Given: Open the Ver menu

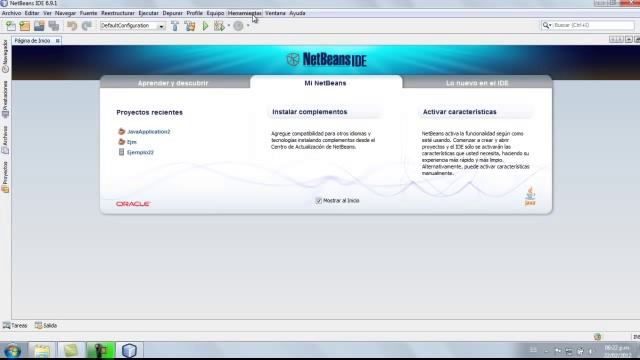Looking at the screenshot, I should coord(47,13).
